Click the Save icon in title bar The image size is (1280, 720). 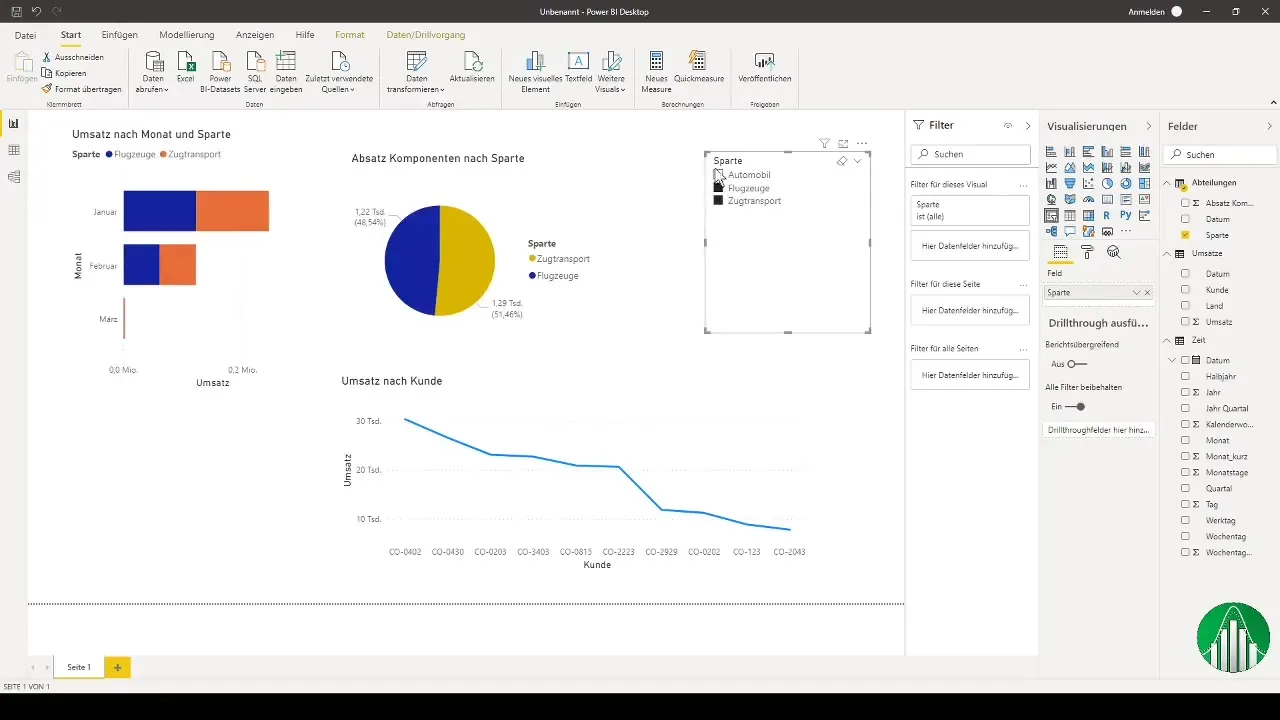pos(16,11)
